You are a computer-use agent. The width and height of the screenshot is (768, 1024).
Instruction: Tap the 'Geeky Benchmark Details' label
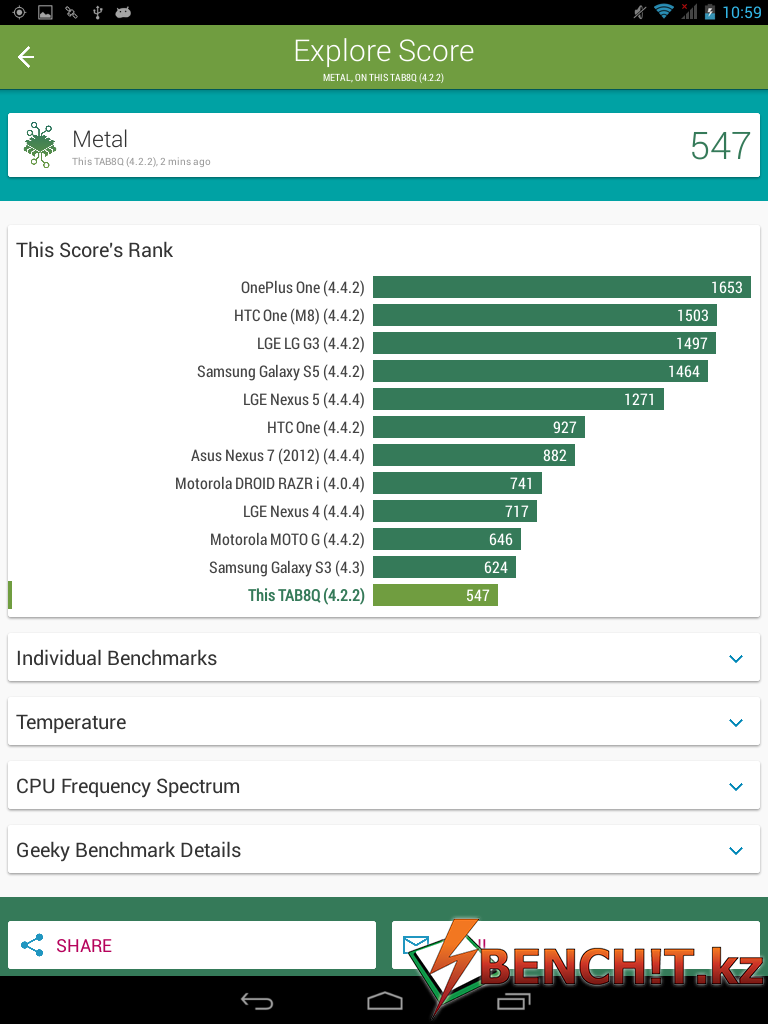[129, 850]
